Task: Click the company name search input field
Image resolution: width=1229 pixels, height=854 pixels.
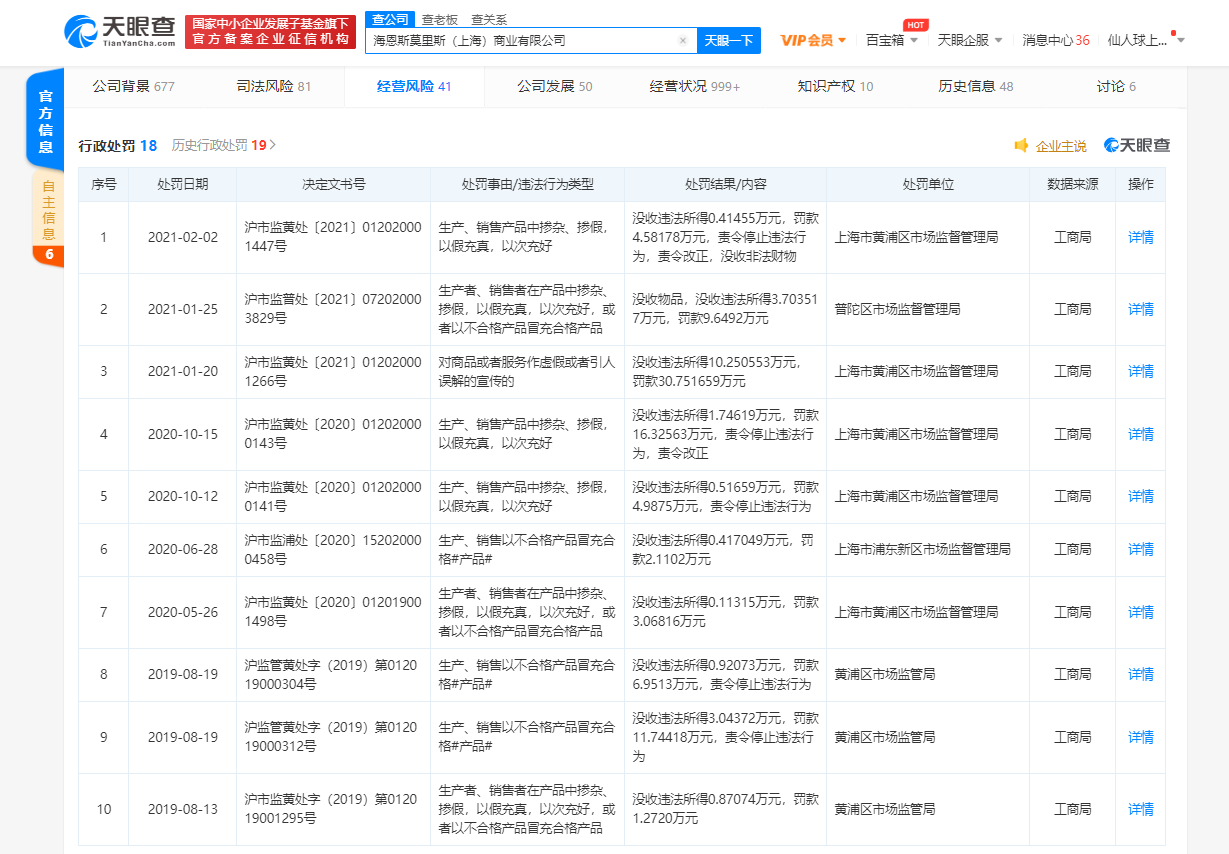Action: point(520,41)
